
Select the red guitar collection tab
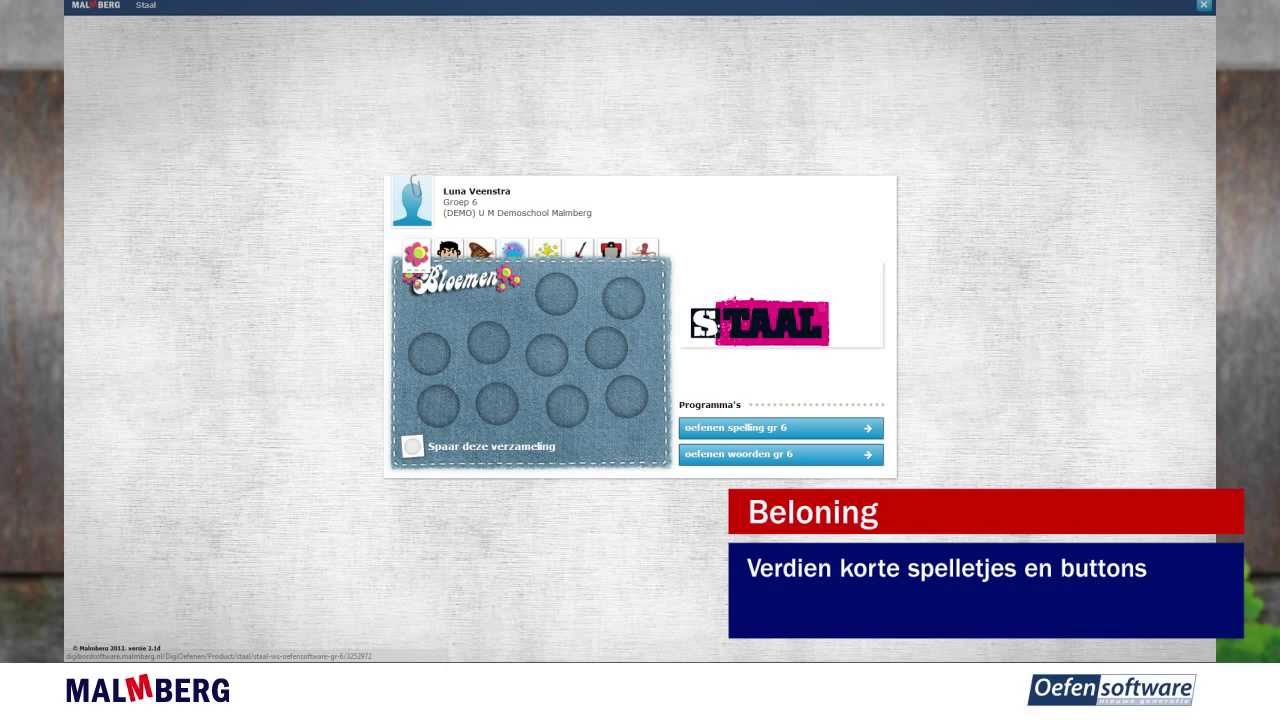578,250
